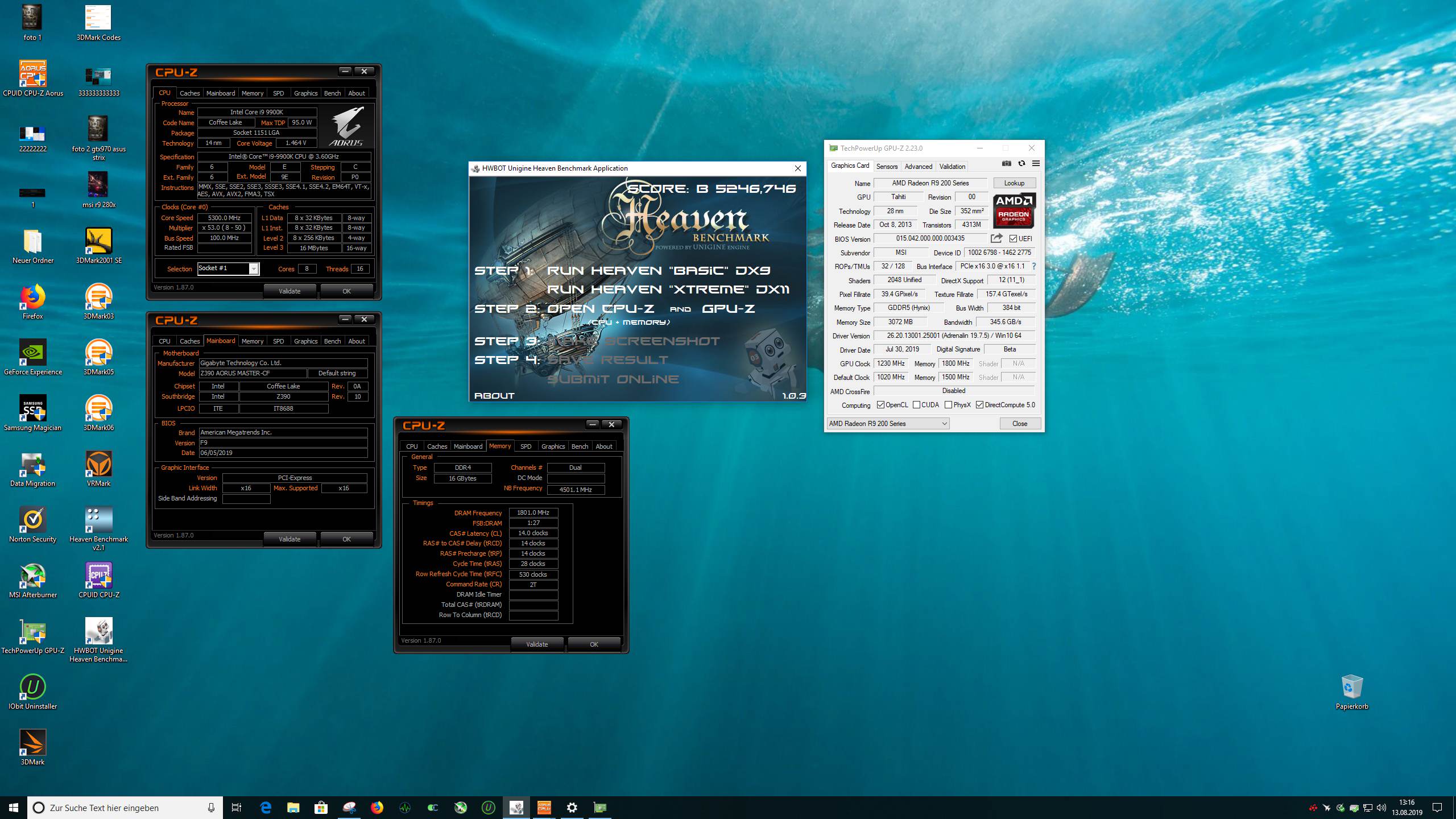Switch to the Caches tab in top CPU-Z
This screenshot has height=819, width=1456.
click(189, 93)
